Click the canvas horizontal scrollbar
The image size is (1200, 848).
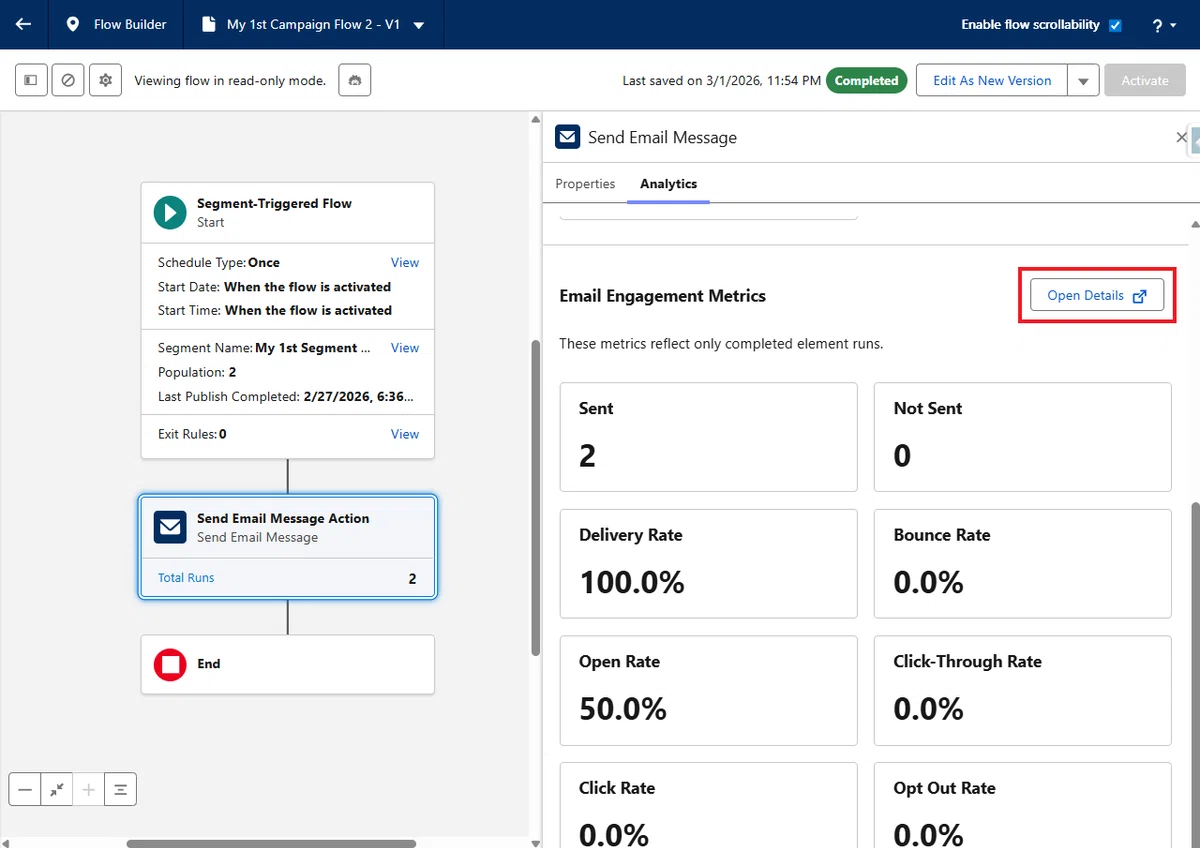tap(270, 843)
